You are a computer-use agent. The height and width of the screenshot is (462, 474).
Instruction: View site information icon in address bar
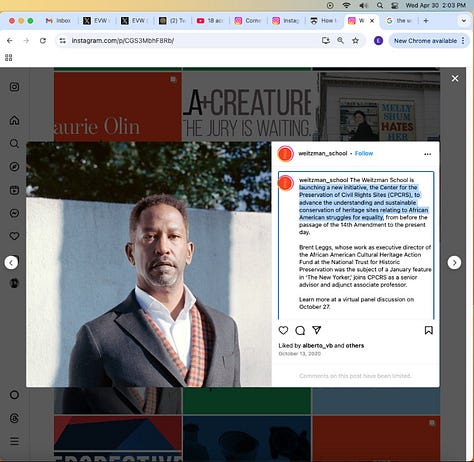click(62, 41)
